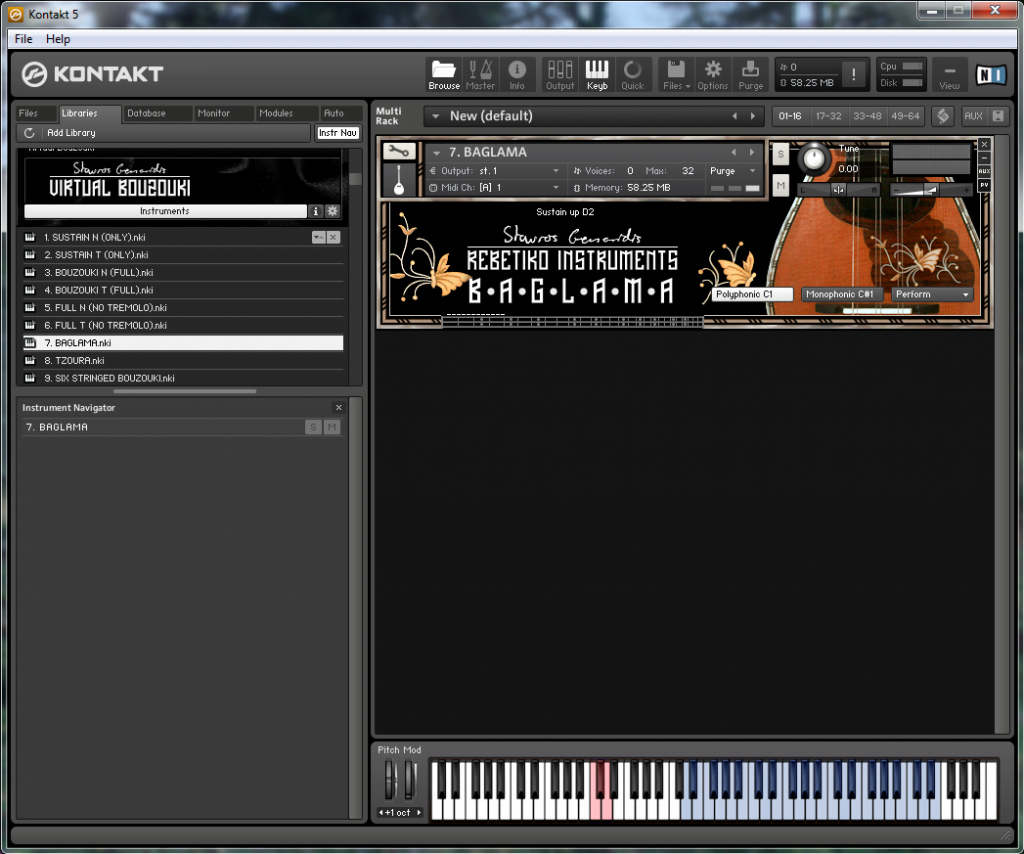The image size is (1024, 854).
Task: Open the Perform dropdown menu
Action: [932, 294]
